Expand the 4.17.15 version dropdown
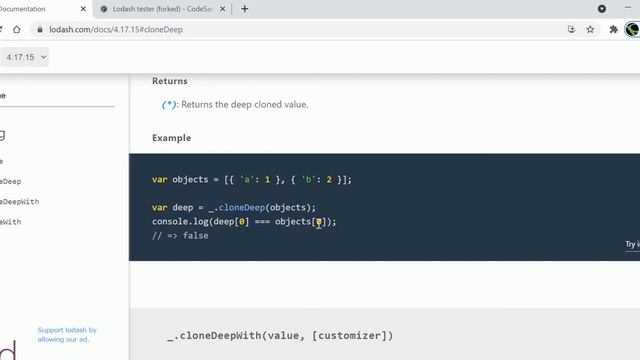The width and height of the screenshot is (640, 360). tap(25, 57)
